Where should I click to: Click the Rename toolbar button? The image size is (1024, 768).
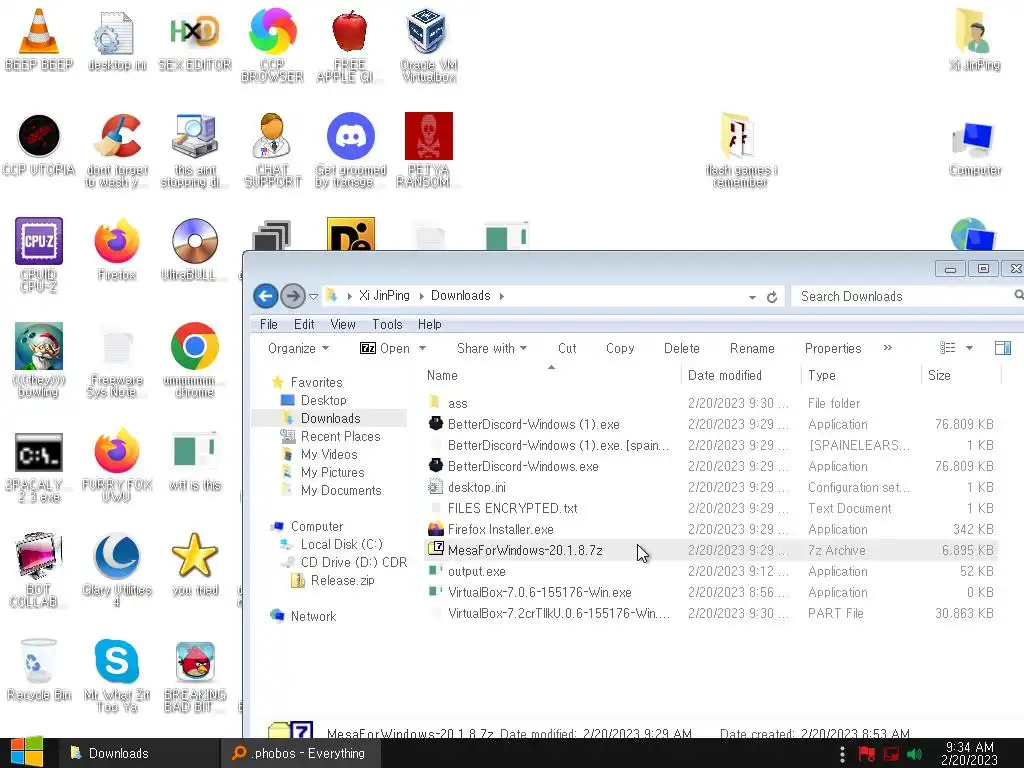(752, 348)
